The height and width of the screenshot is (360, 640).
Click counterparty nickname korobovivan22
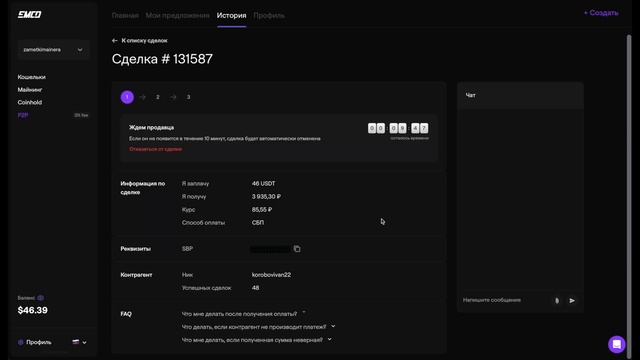(x=271, y=275)
